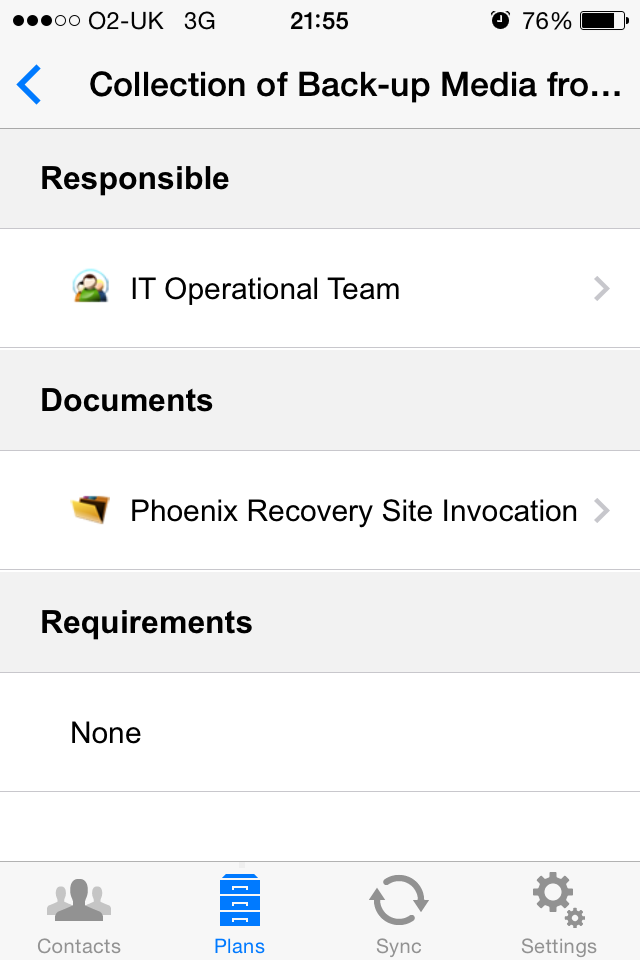Open the Contacts tab icon

pyautogui.click(x=79, y=900)
